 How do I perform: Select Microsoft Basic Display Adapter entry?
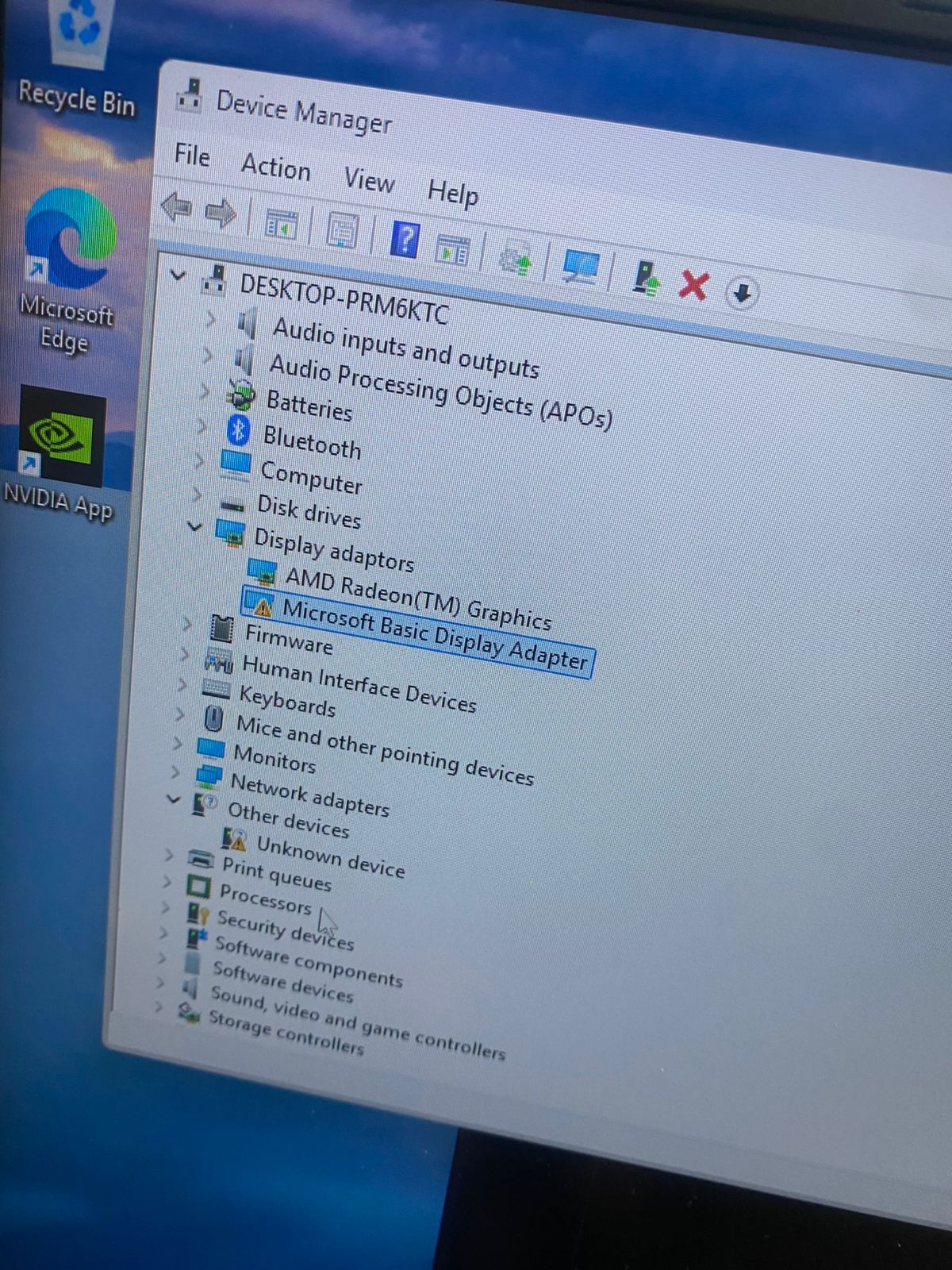coord(434,634)
